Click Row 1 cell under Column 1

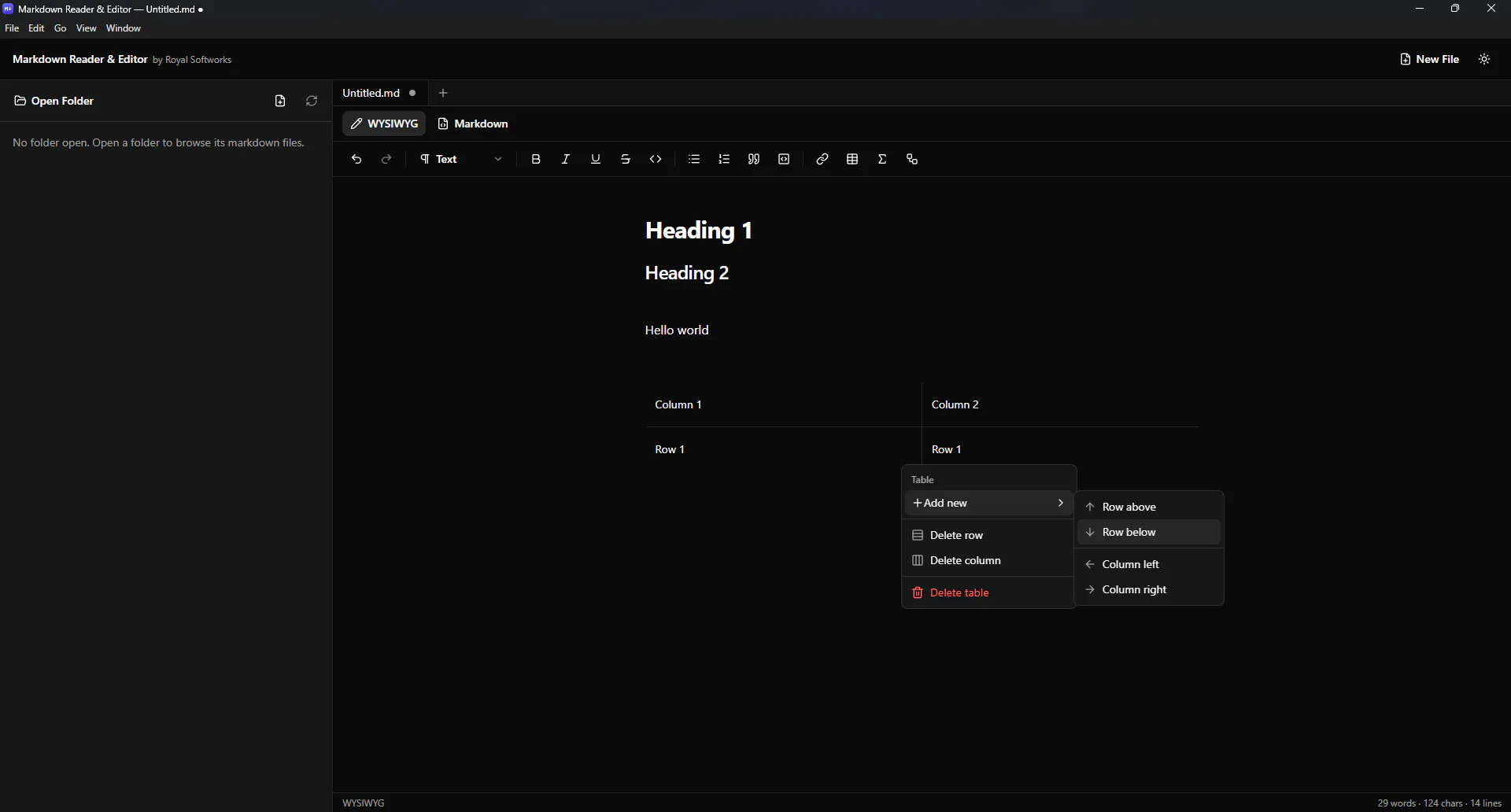click(x=783, y=449)
